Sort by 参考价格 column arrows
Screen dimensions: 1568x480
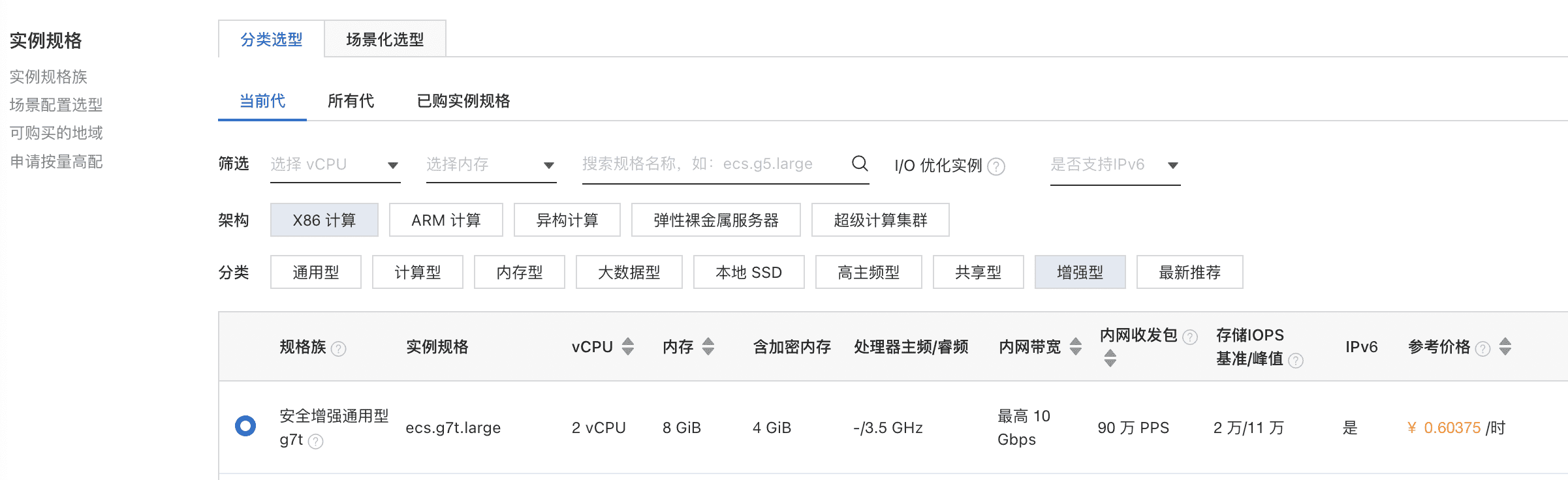[x=1505, y=346]
